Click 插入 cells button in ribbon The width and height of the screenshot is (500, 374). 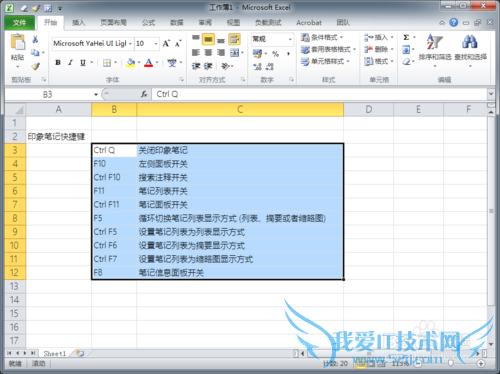(379, 37)
